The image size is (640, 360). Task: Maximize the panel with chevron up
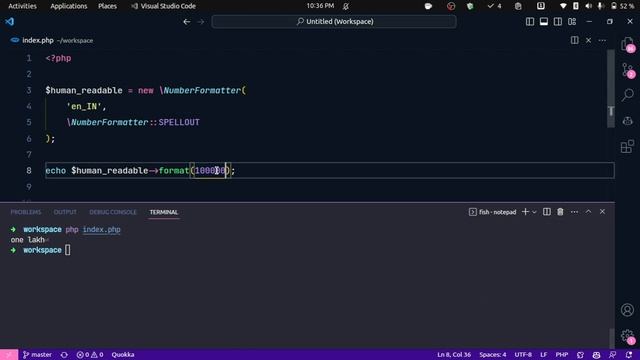pyautogui.click(x=588, y=212)
